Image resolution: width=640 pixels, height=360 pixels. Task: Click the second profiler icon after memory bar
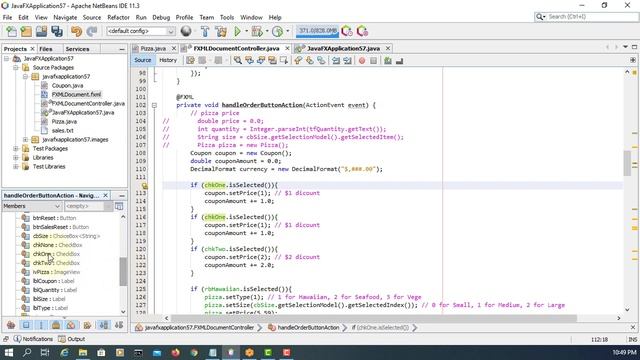[x=362, y=31]
